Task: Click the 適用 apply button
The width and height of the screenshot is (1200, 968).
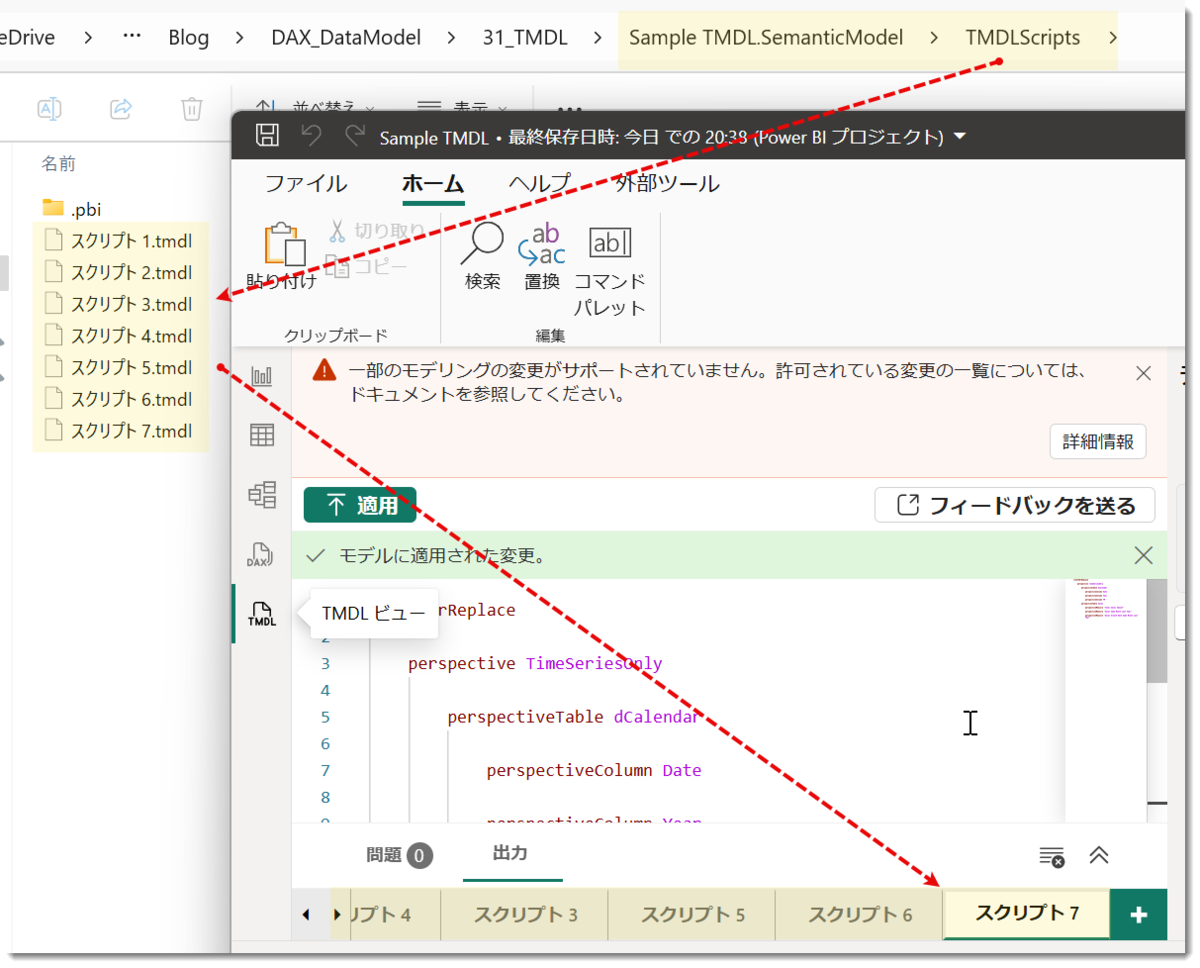Action: pyautogui.click(x=360, y=505)
